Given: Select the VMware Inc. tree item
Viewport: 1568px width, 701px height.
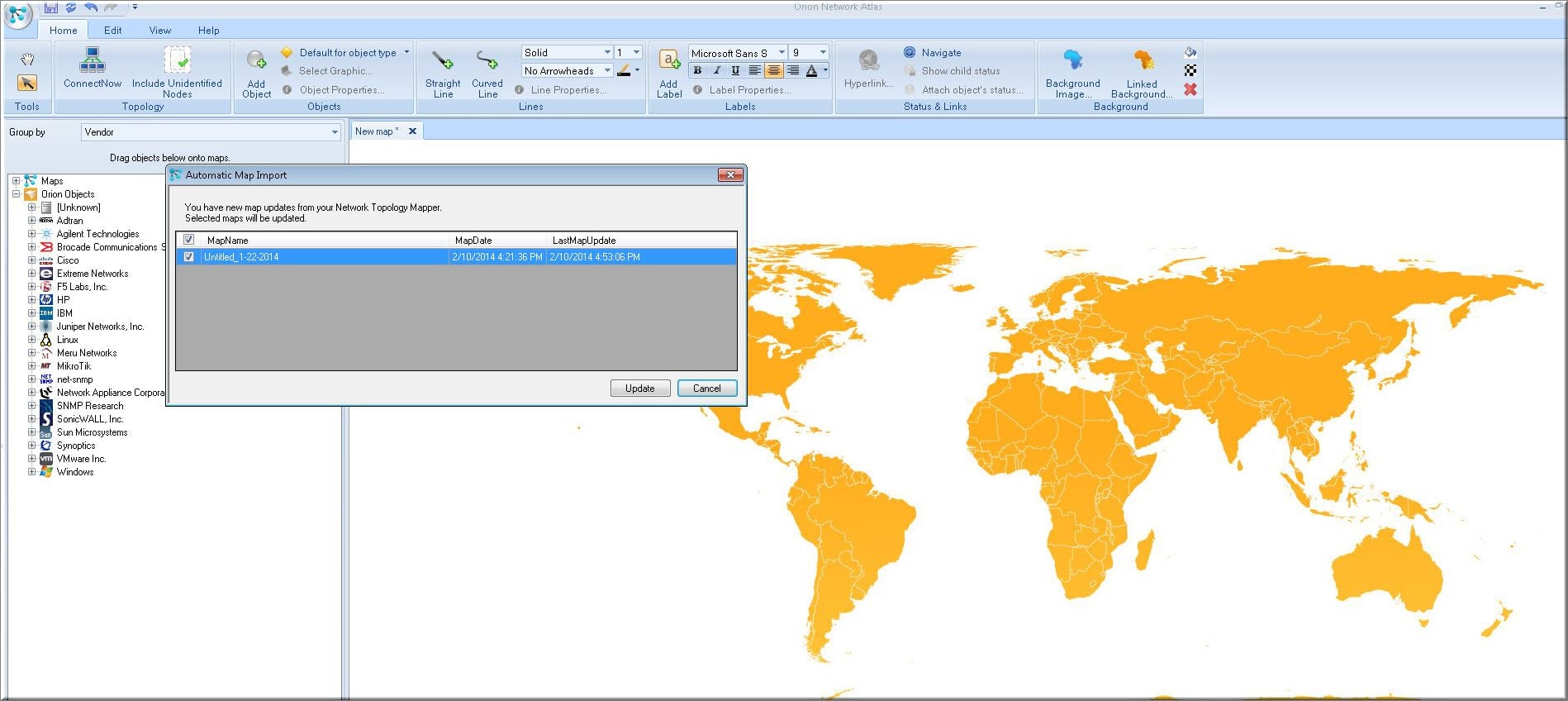Looking at the screenshot, I should point(81,459).
